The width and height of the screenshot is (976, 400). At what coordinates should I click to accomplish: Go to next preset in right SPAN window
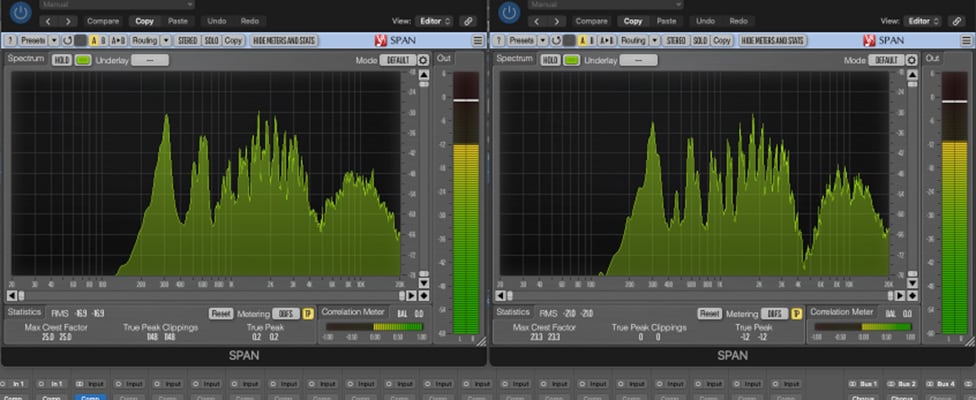[x=557, y=21]
